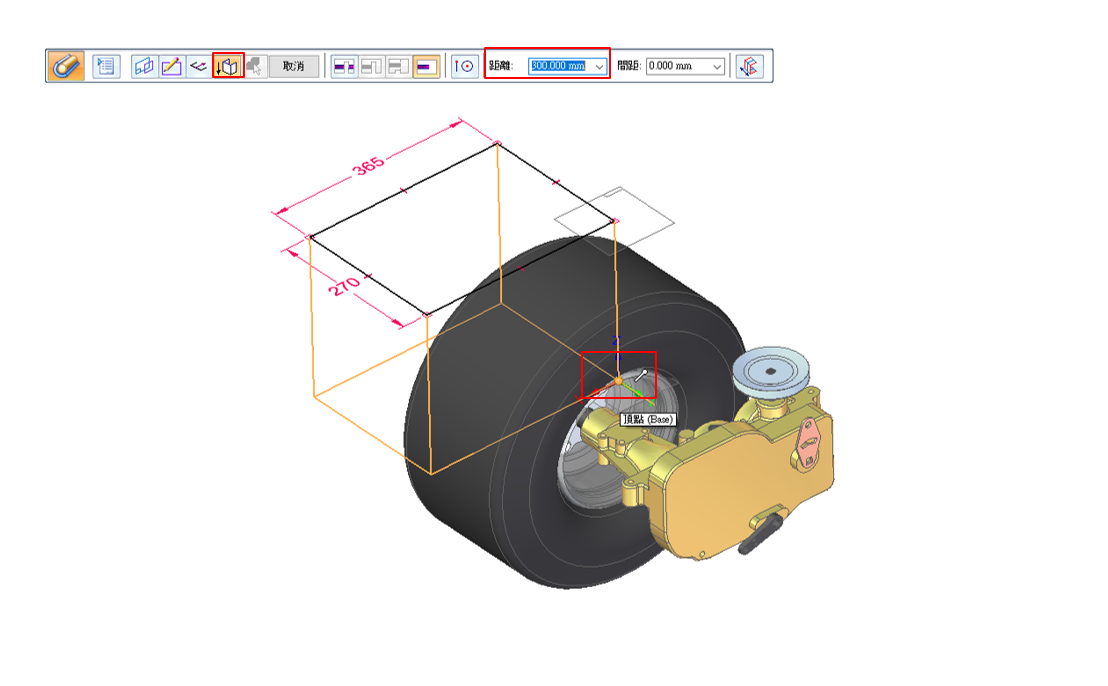The image size is (1108, 686).
Task: Click the orange vertex keypoint on the wheel
Action: 618,380
